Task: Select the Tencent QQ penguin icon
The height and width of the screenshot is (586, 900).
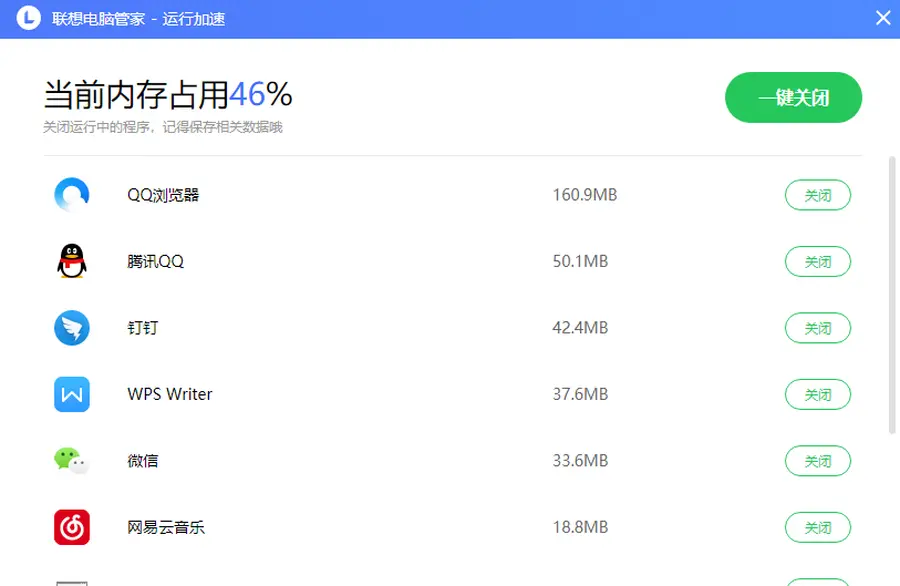Action: [72, 261]
